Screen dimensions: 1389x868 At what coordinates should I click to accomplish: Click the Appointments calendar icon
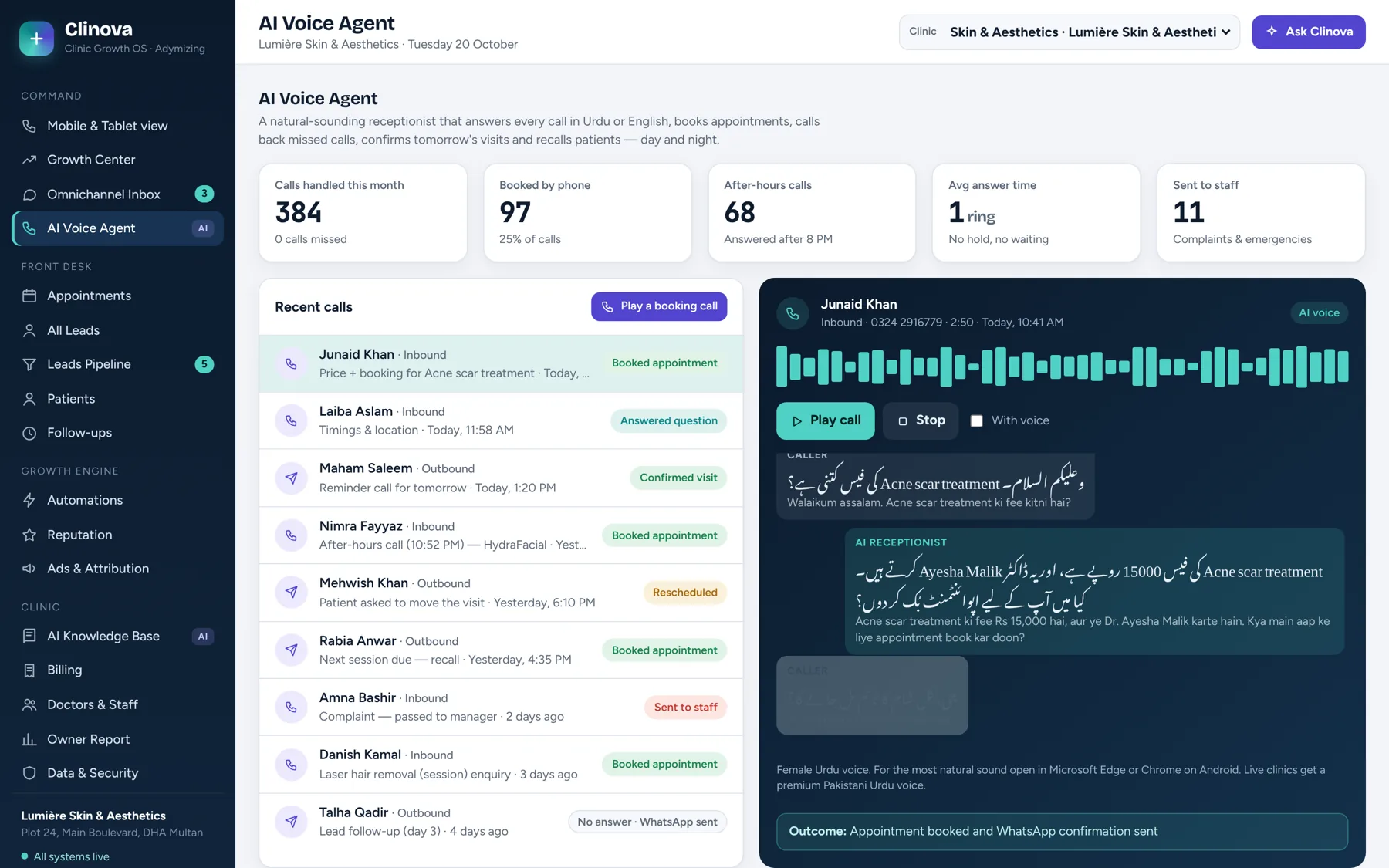(x=29, y=296)
